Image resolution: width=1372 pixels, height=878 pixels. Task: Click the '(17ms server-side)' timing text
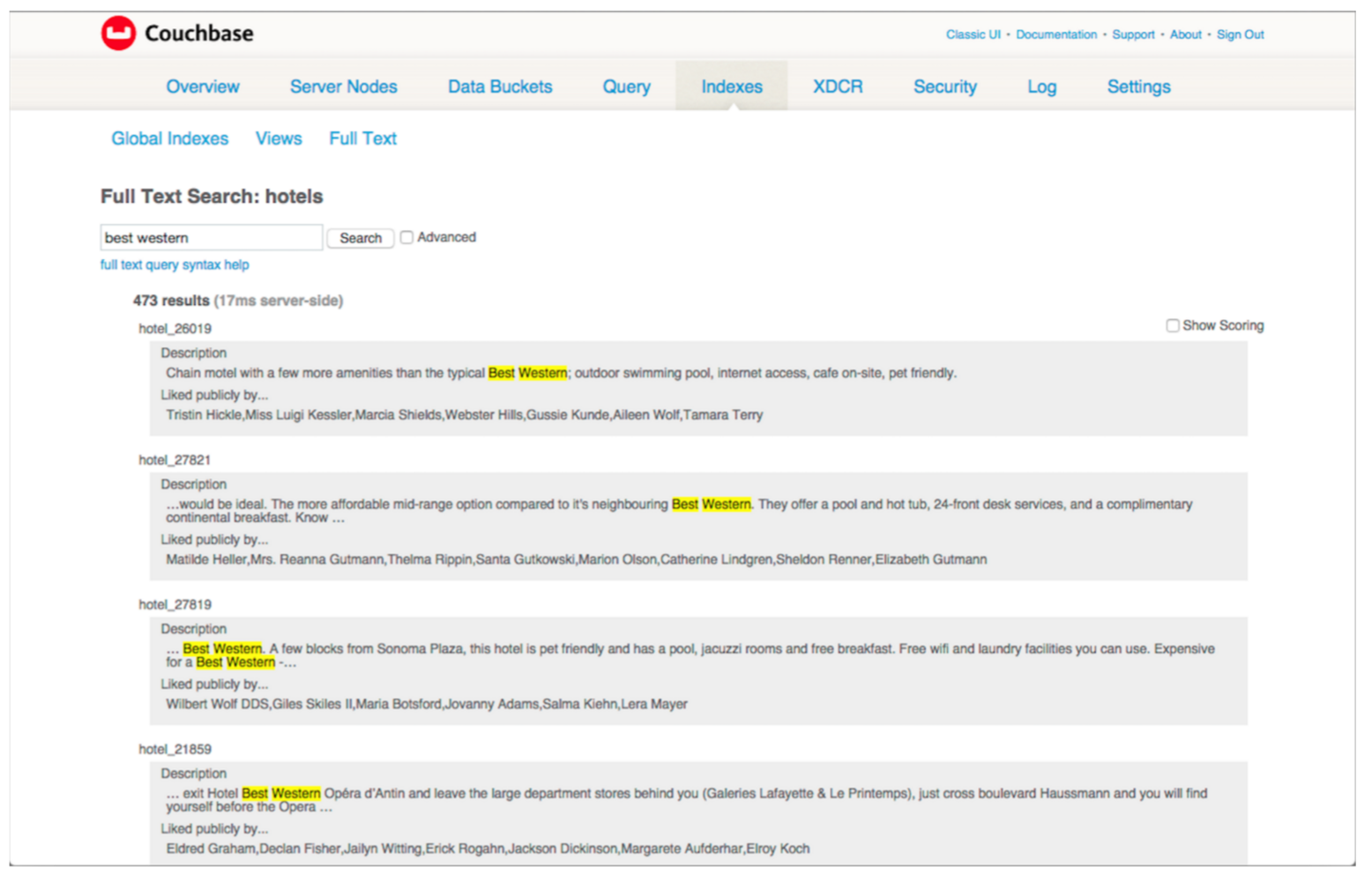(279, 301)
